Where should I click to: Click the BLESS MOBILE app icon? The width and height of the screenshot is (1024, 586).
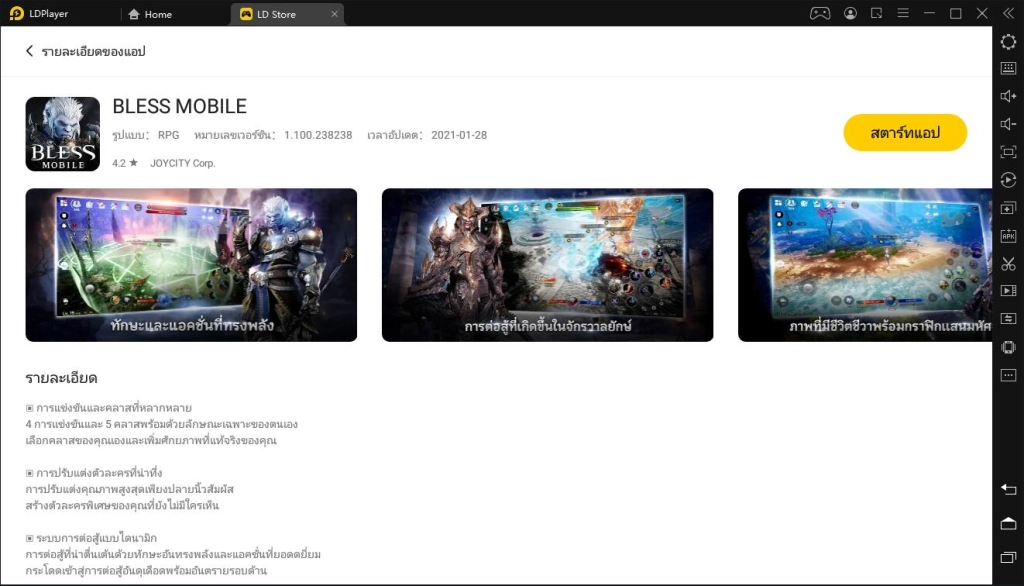pyautogui.click(x=63, y=134)
